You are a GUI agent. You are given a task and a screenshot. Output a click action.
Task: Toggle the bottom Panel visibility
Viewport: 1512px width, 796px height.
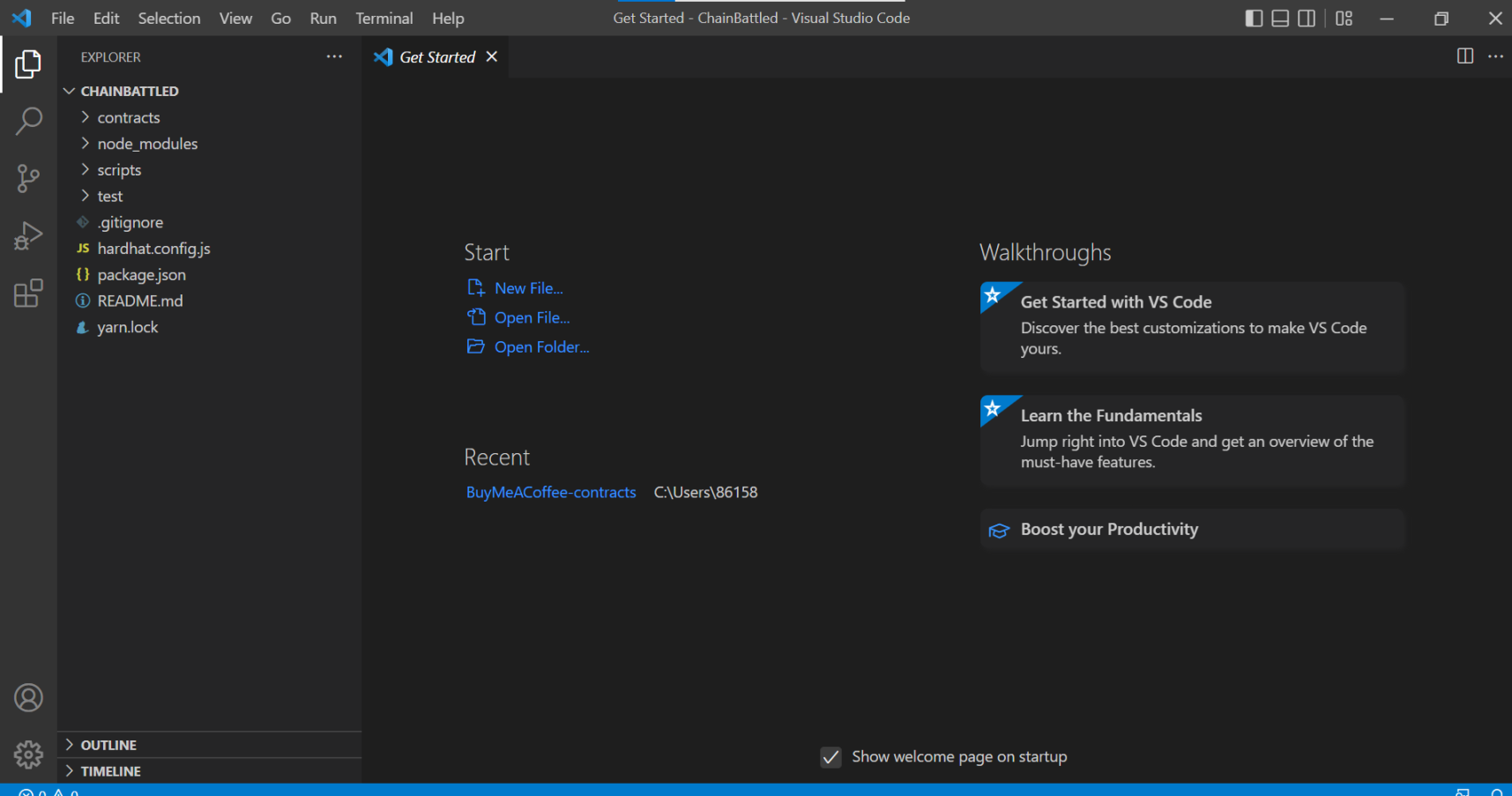1280,19
